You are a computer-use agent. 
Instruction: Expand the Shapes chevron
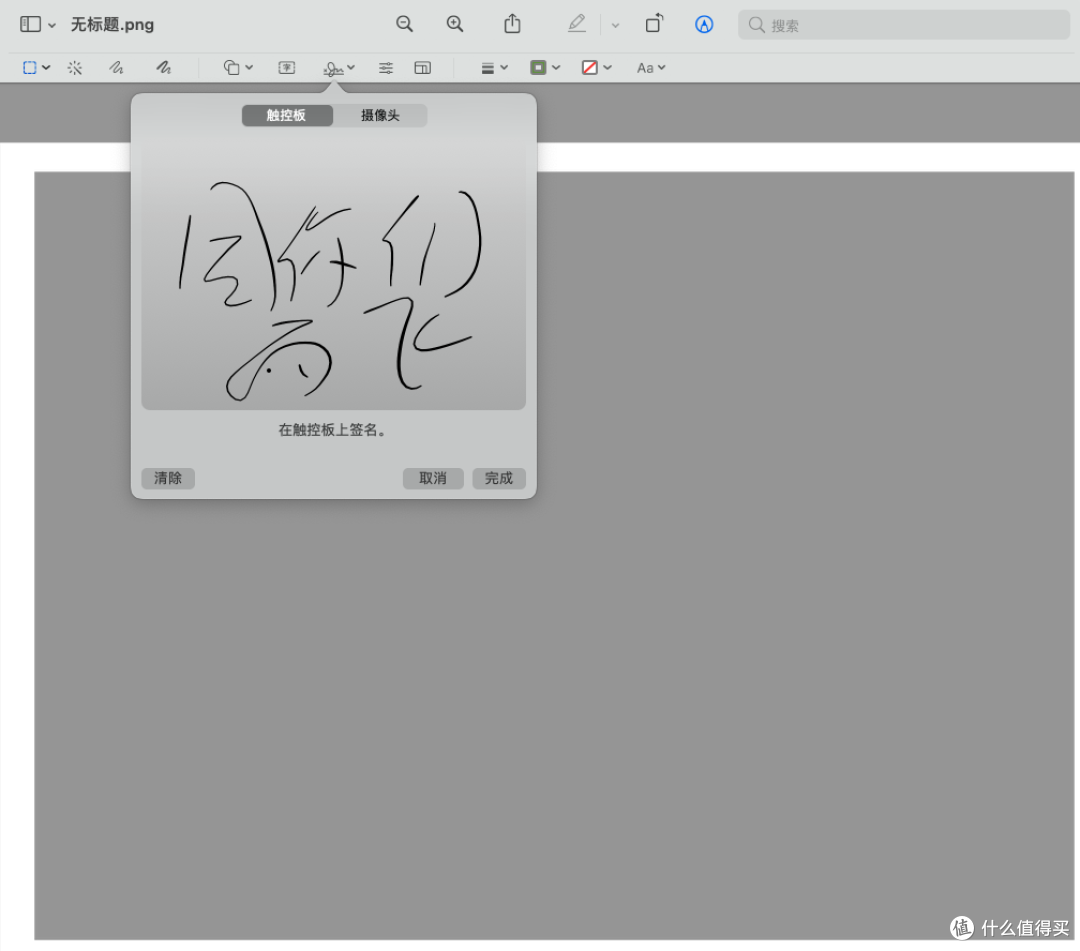[249, 67]
